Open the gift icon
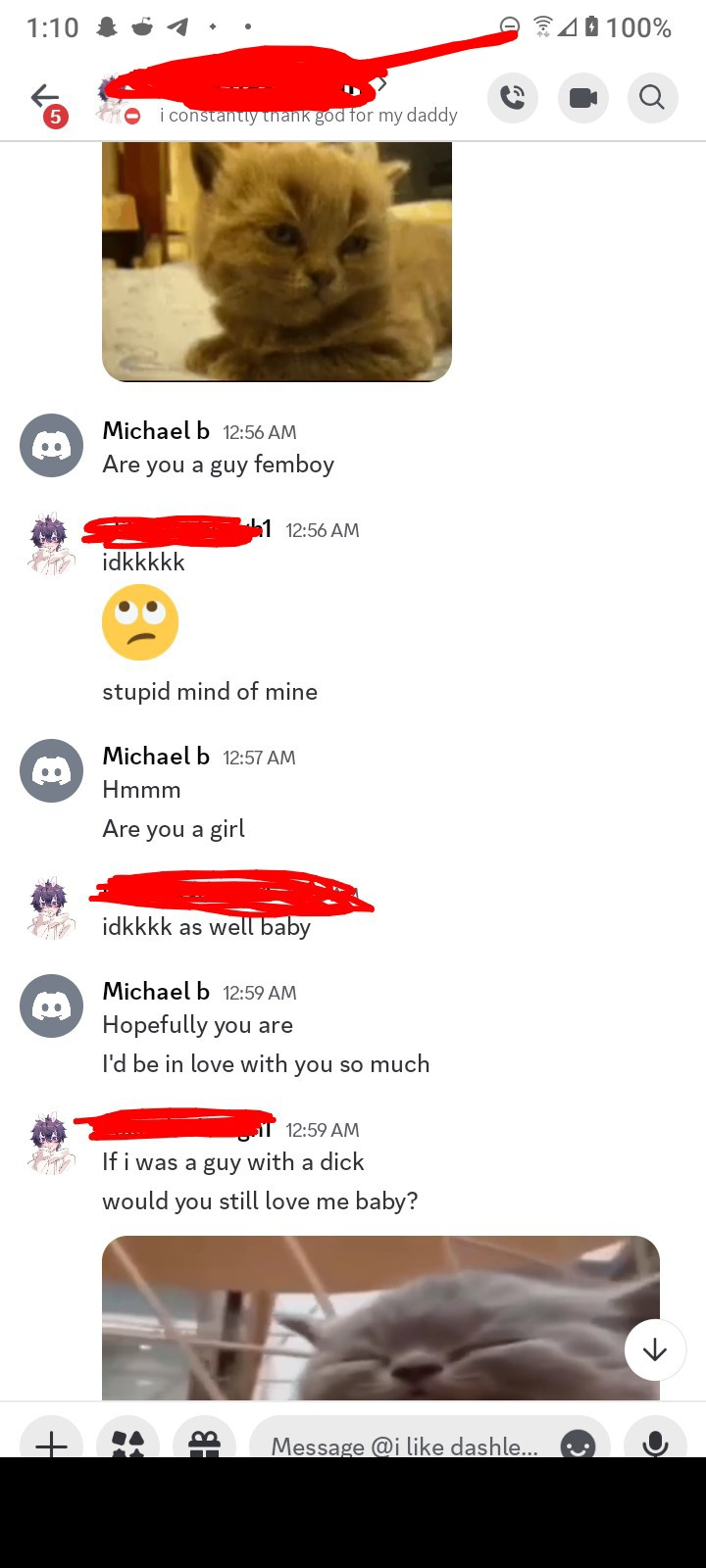The height and width of the screenshot is (1568, 706). pyautogui.click(x=204, y=1444)
